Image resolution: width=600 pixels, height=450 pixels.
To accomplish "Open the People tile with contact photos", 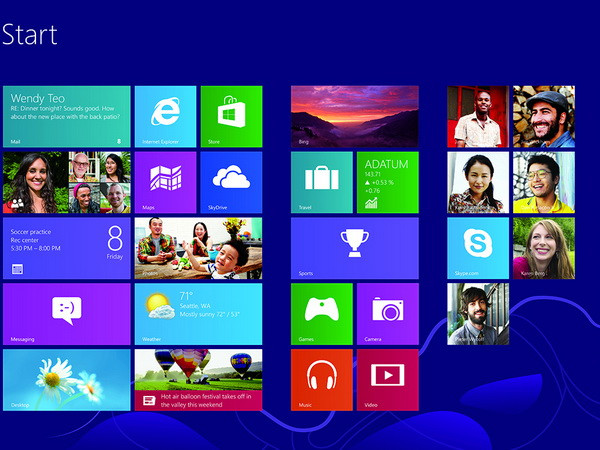I will pos(67,183).
